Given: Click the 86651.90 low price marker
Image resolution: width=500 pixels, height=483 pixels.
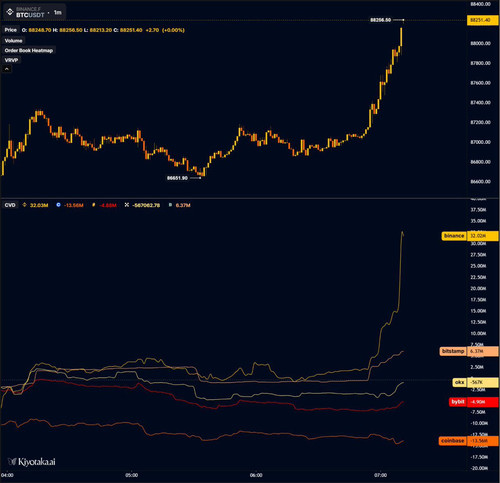Looking at the screenshot, I should click(177, 178).
